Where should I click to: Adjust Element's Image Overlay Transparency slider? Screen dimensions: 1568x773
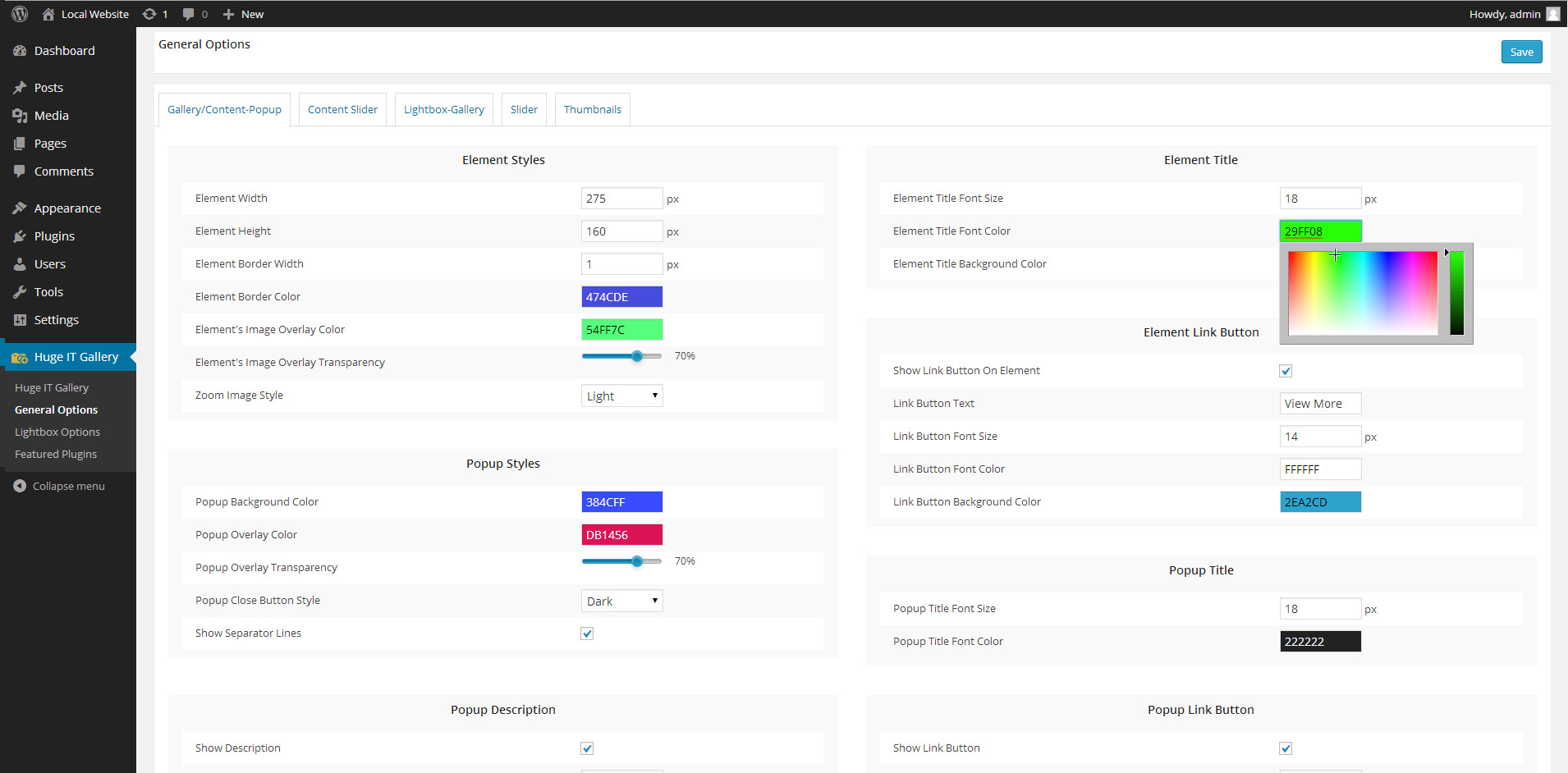click(x=621, y=356)
